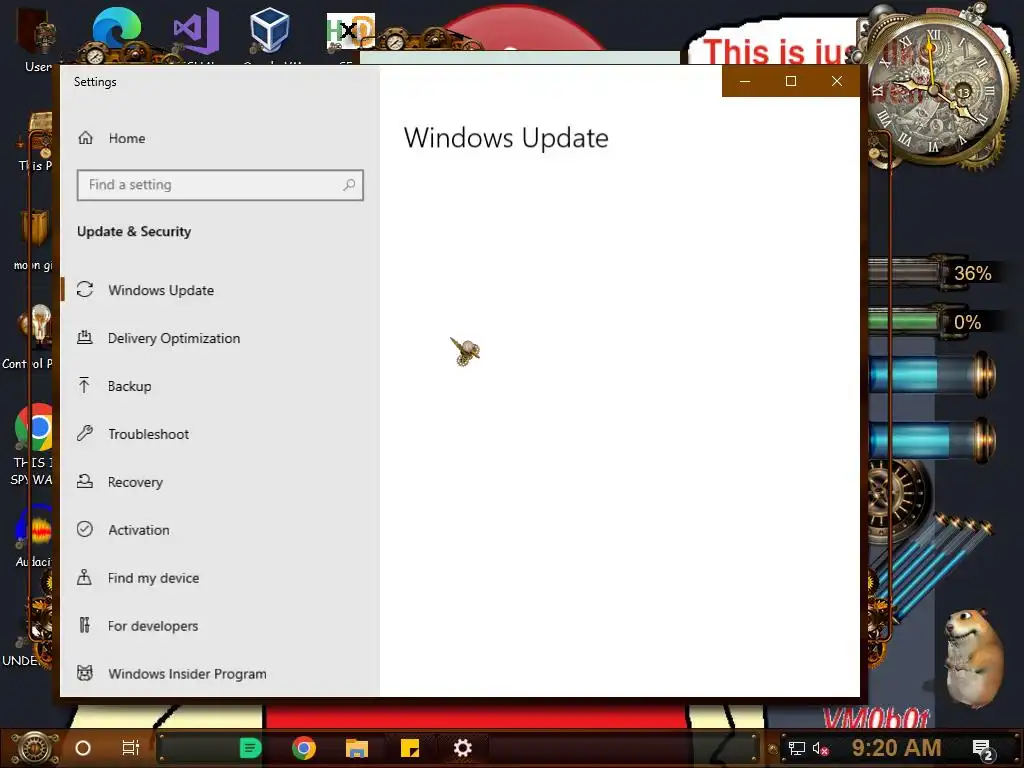Open Task View on the taskbar
Viewport: 1024px width, 768px height.
(x=131, y=748)
